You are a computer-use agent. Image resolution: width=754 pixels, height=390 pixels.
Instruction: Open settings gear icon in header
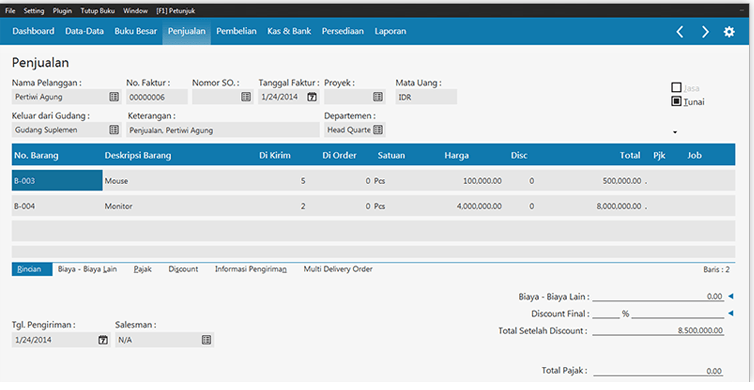(x=729, y=32)
